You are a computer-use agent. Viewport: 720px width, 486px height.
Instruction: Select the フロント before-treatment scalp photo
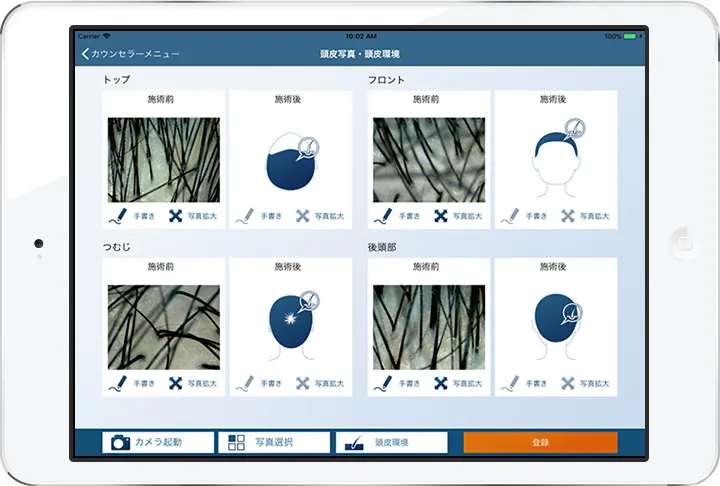428,160
